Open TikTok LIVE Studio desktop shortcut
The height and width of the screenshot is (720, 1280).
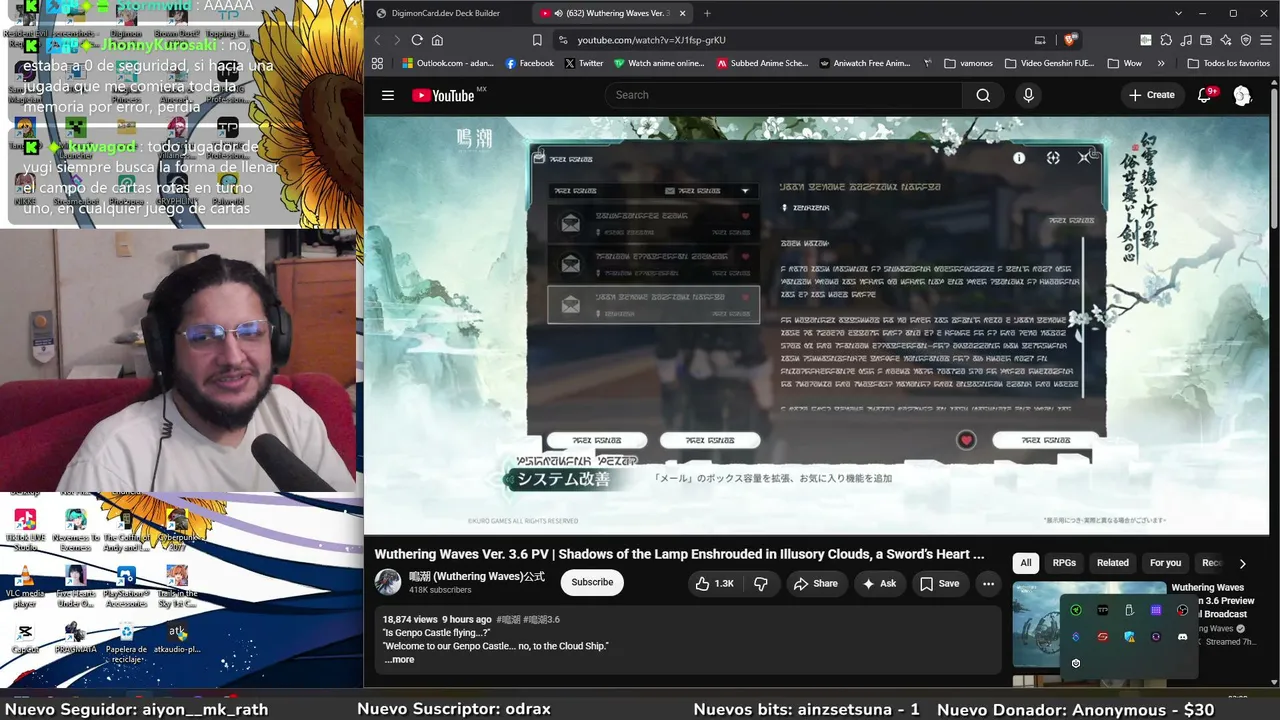coord(25,530)
